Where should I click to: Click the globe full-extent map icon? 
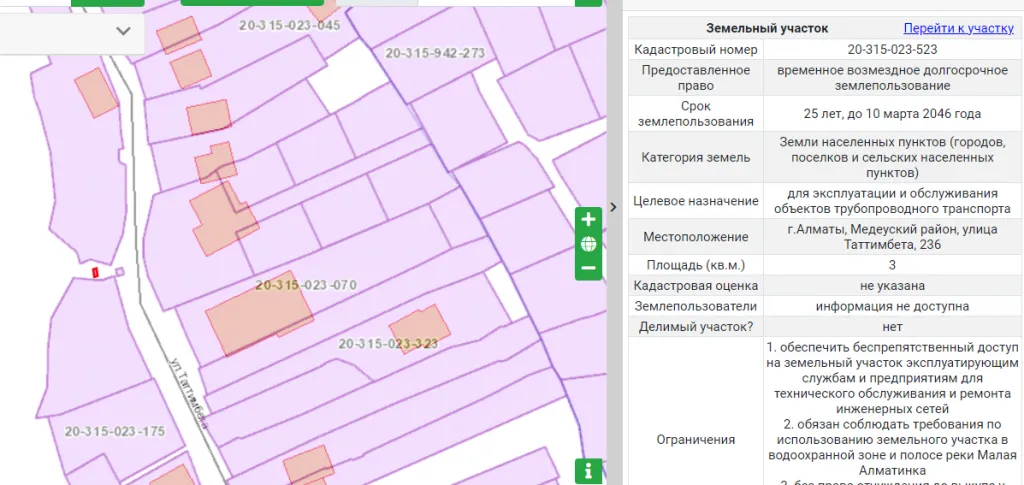(588, 244)
